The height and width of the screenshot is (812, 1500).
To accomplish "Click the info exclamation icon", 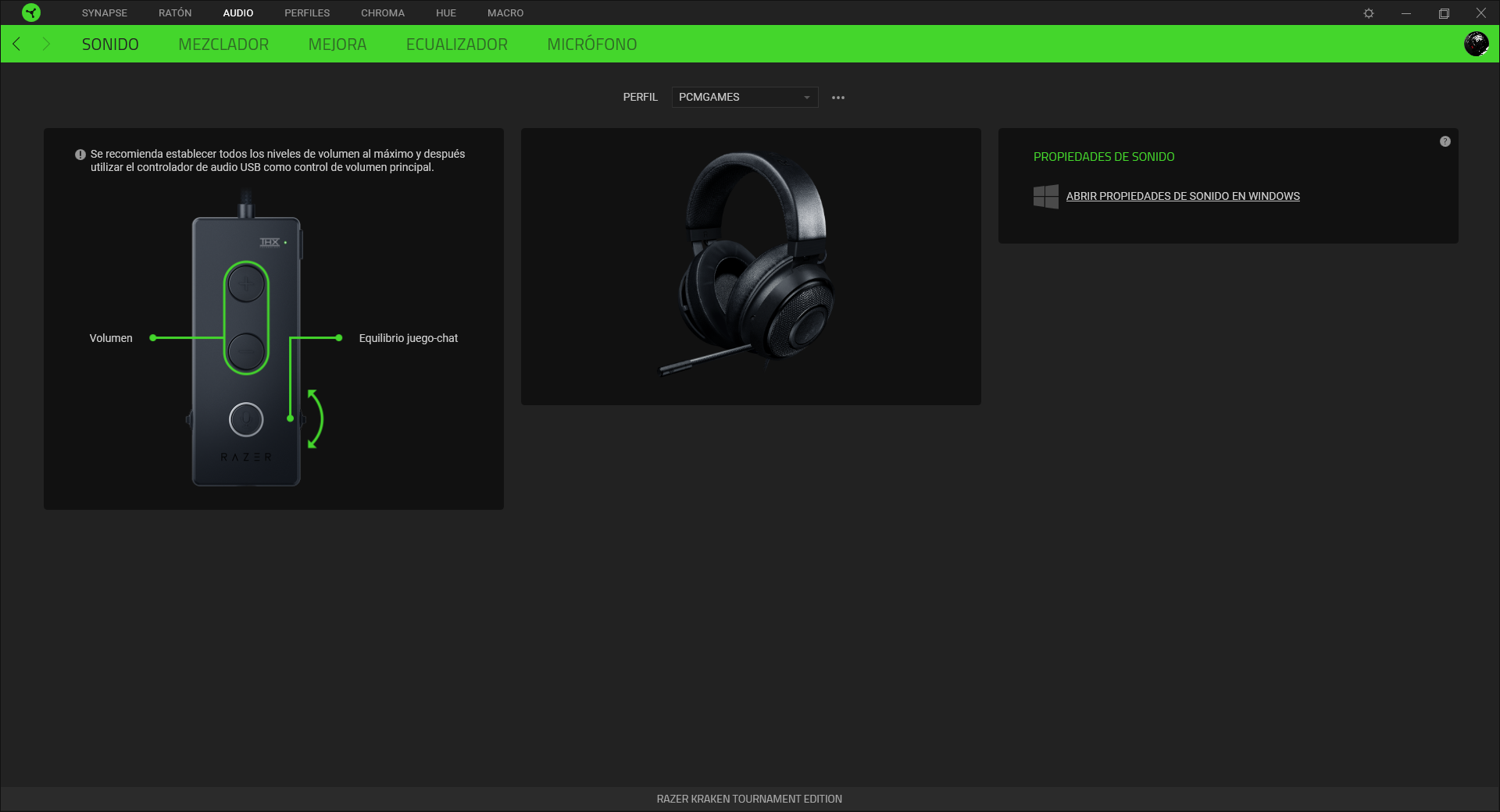I will click(80, 155).
